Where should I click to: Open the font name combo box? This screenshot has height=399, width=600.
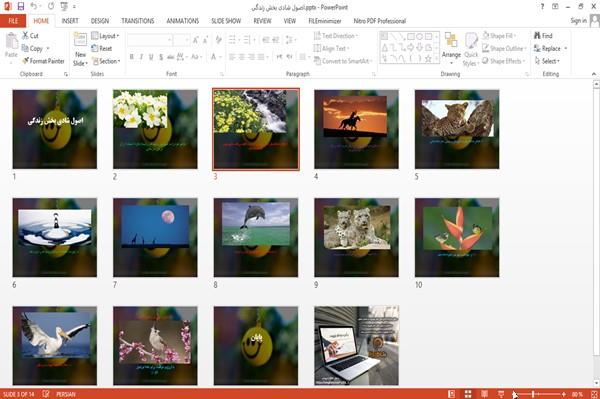pos(150,40)
